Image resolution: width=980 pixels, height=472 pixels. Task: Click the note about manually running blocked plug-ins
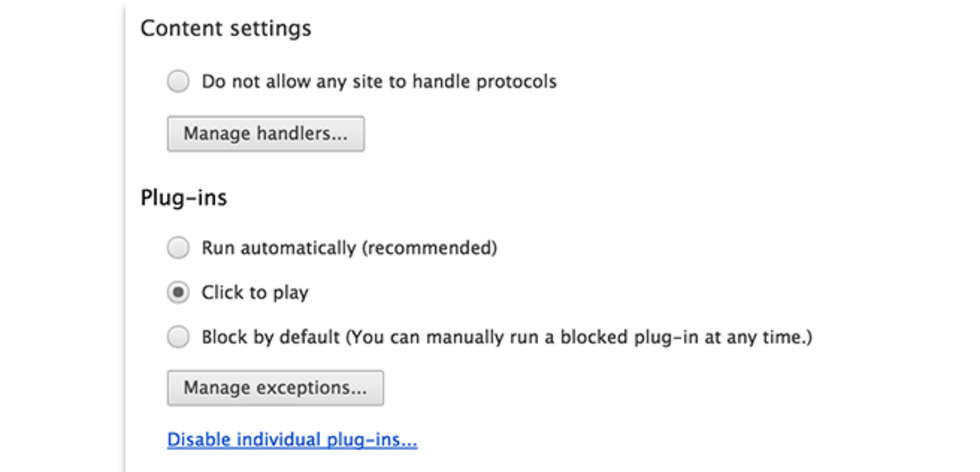point(579,338)
